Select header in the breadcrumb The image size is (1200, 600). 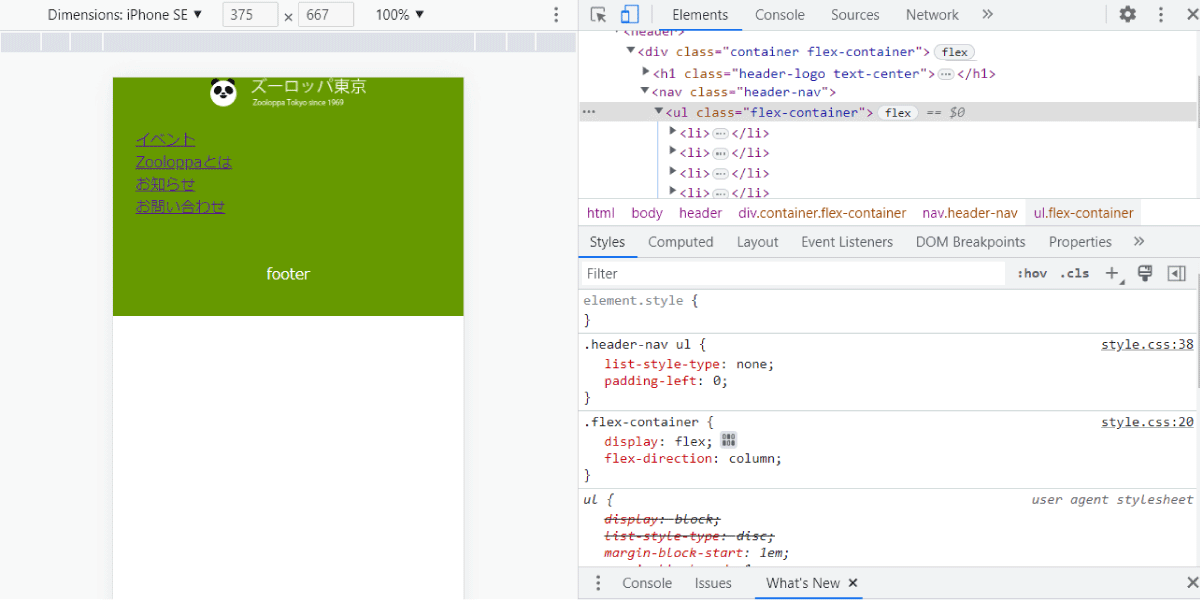(700, 213)
